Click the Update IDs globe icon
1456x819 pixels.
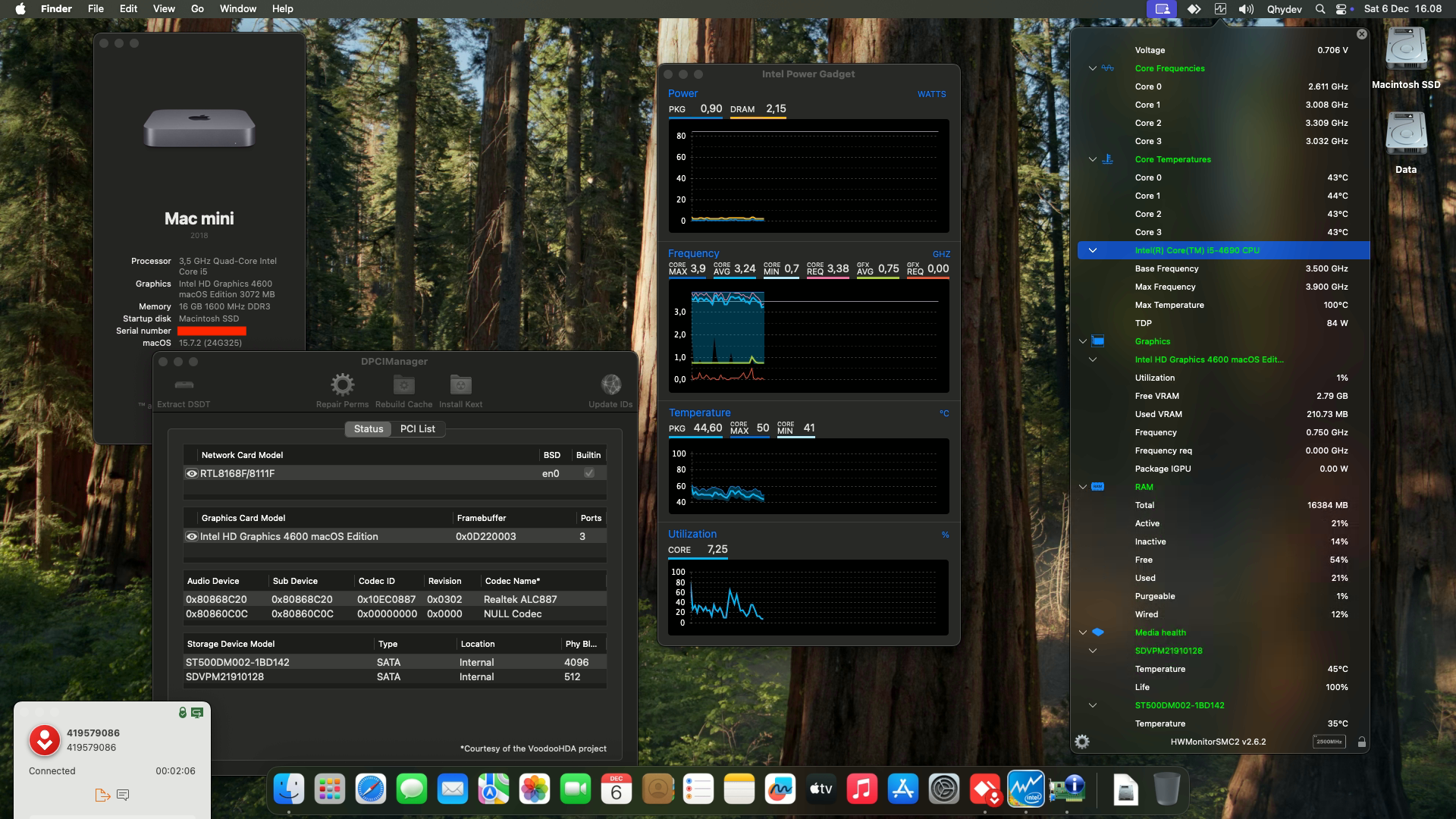610,383
